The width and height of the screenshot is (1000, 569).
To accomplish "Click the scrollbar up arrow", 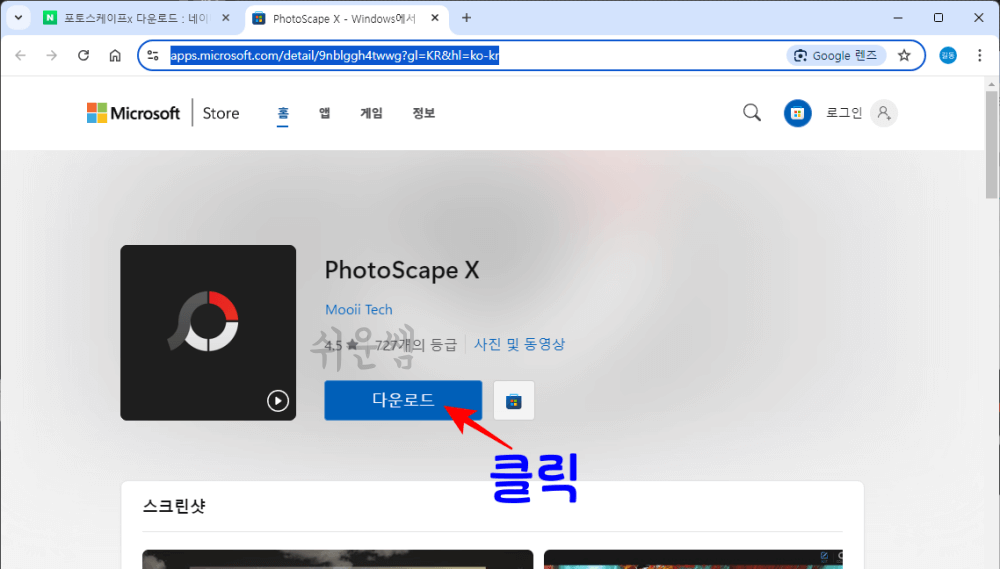I will pos(991,84).
